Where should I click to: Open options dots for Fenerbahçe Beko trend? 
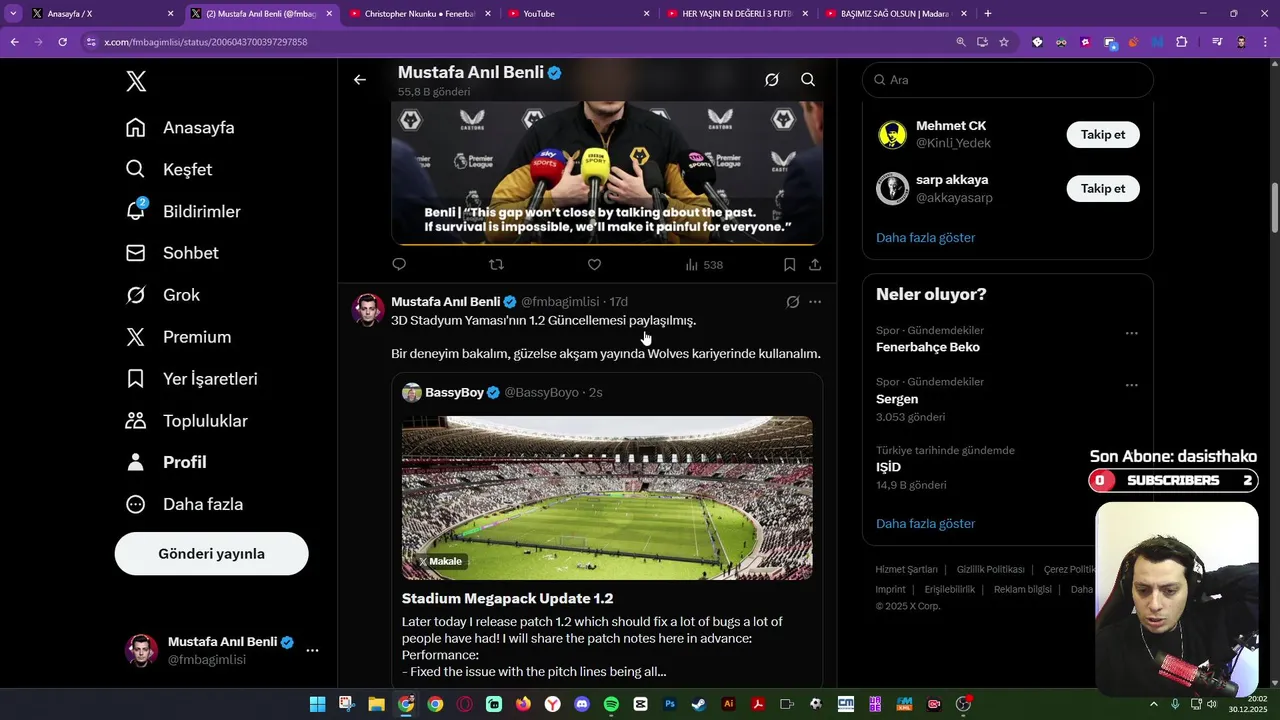tap(1132, 333)
